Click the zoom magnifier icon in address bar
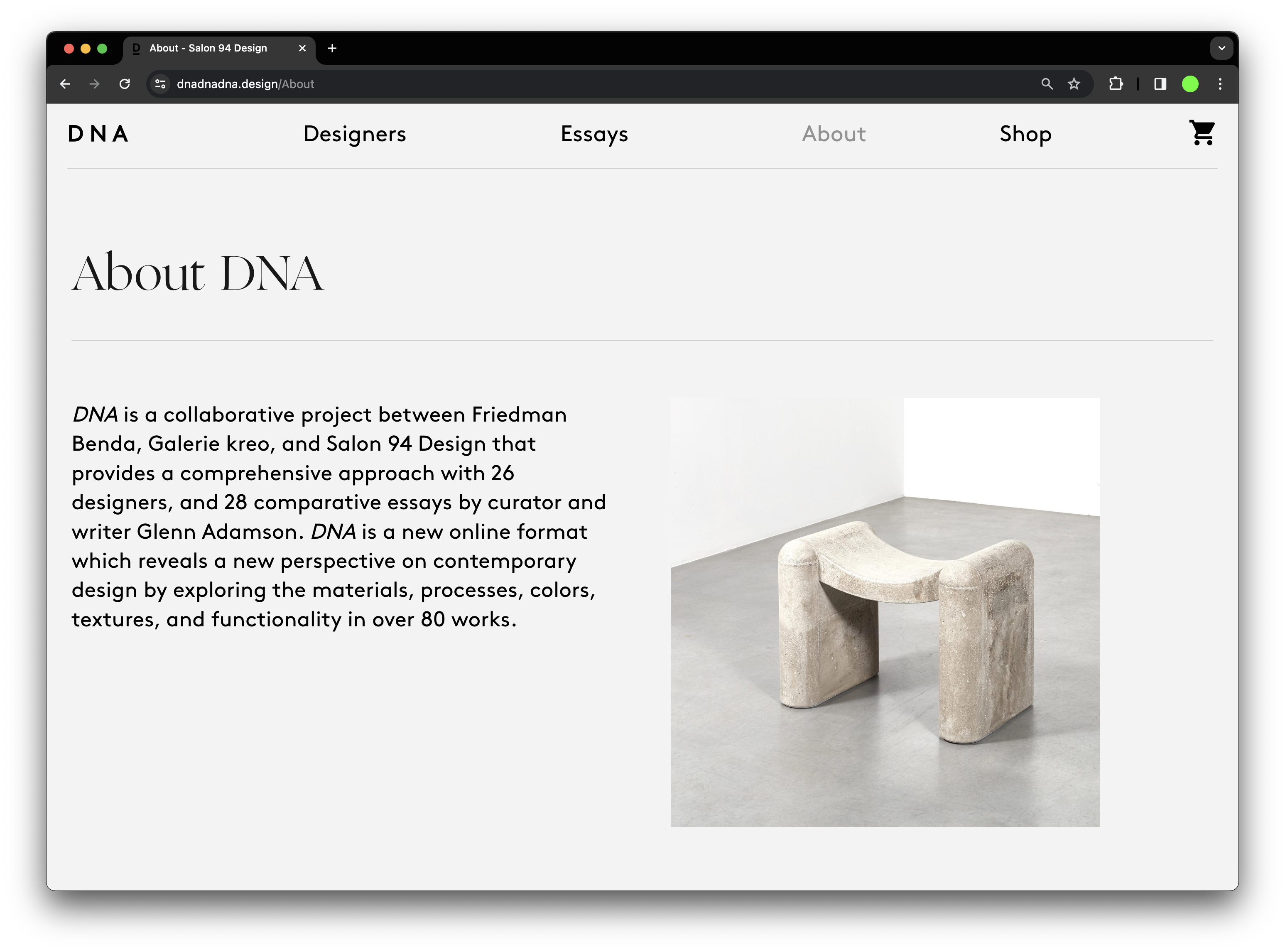1285x952 pixels. click(1047, 84)
